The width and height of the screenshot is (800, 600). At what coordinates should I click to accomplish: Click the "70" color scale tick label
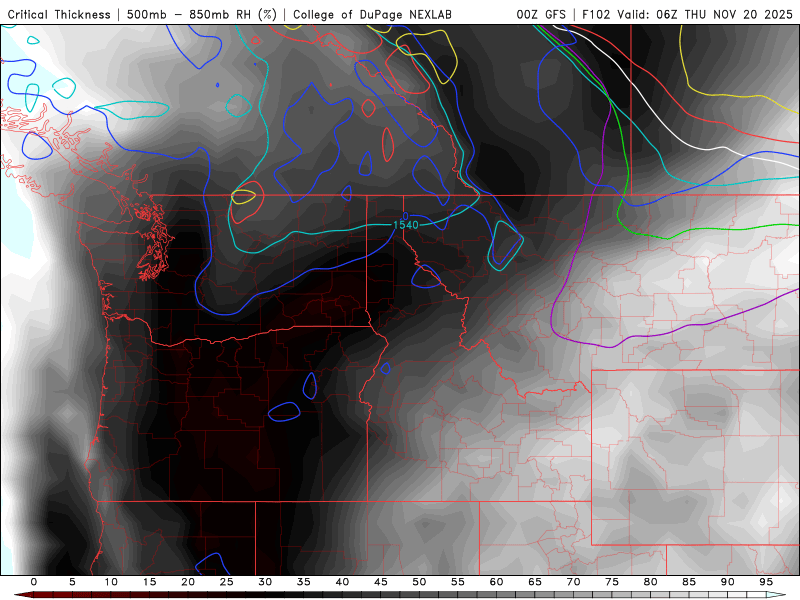tap(573, 582)
